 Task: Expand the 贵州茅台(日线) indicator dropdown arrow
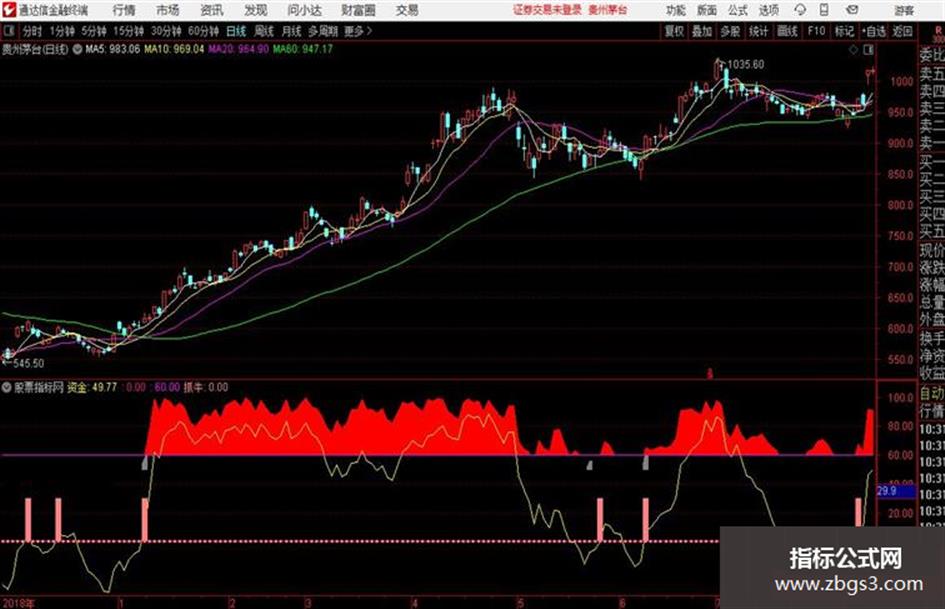coord(77,49)
